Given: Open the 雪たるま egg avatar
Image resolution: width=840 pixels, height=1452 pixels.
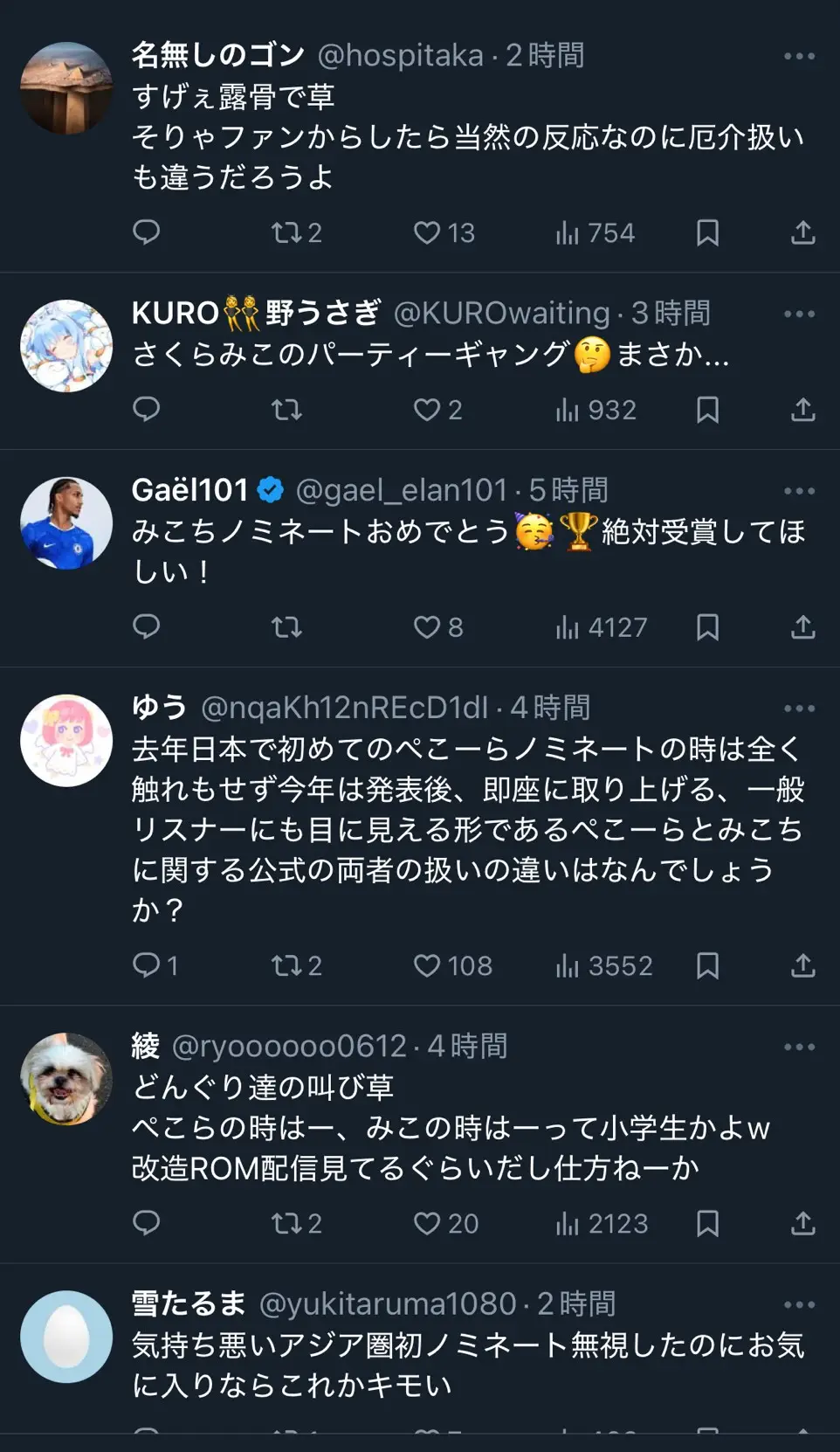Looking at the screenshot, I should [x=66, y=1337].
